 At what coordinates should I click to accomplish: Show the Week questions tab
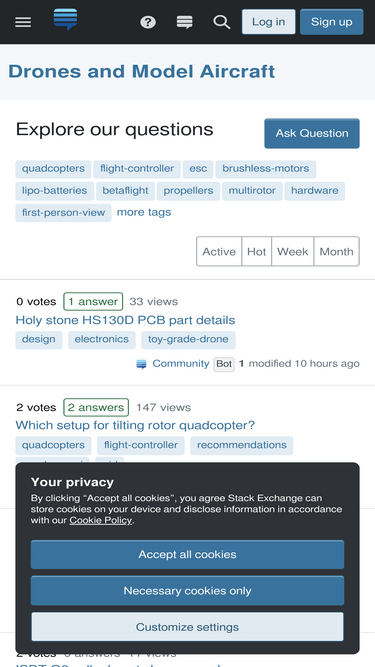pos(293,251)
